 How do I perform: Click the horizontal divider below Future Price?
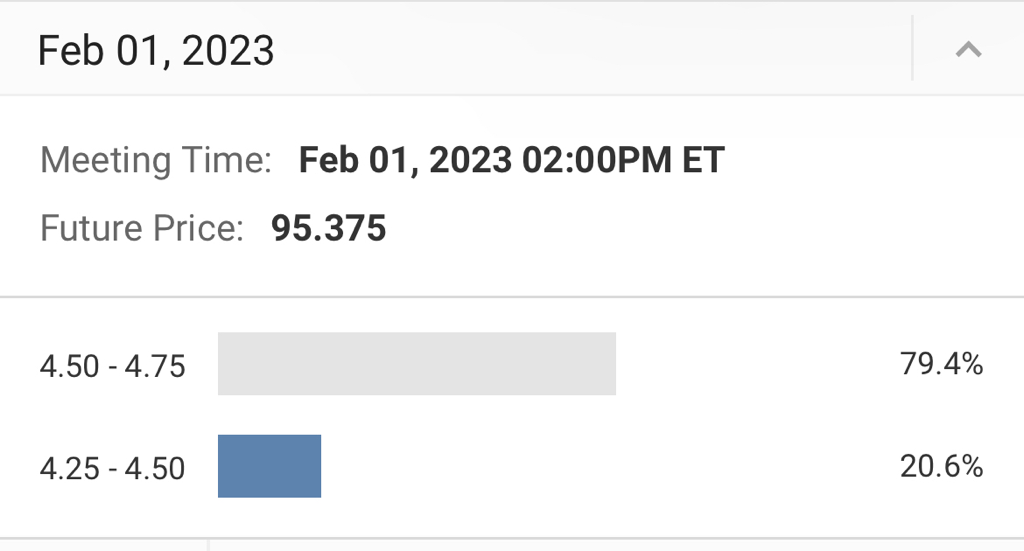click(x=512, y=297)
